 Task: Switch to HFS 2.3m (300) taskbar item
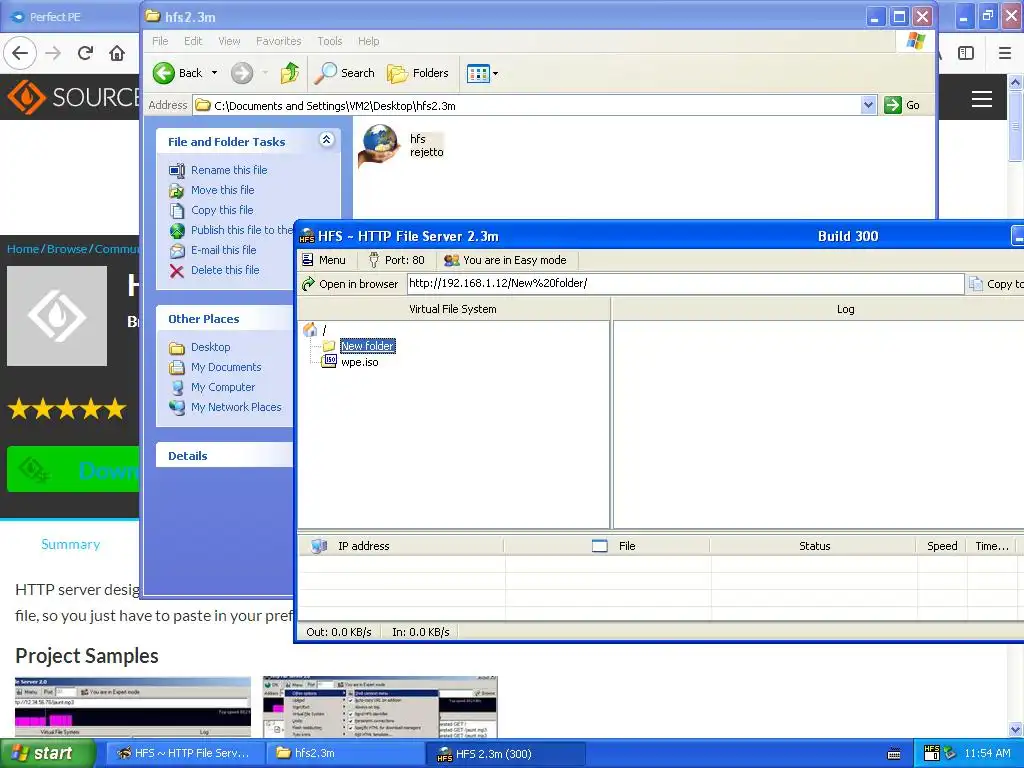(x=506, y=754)
